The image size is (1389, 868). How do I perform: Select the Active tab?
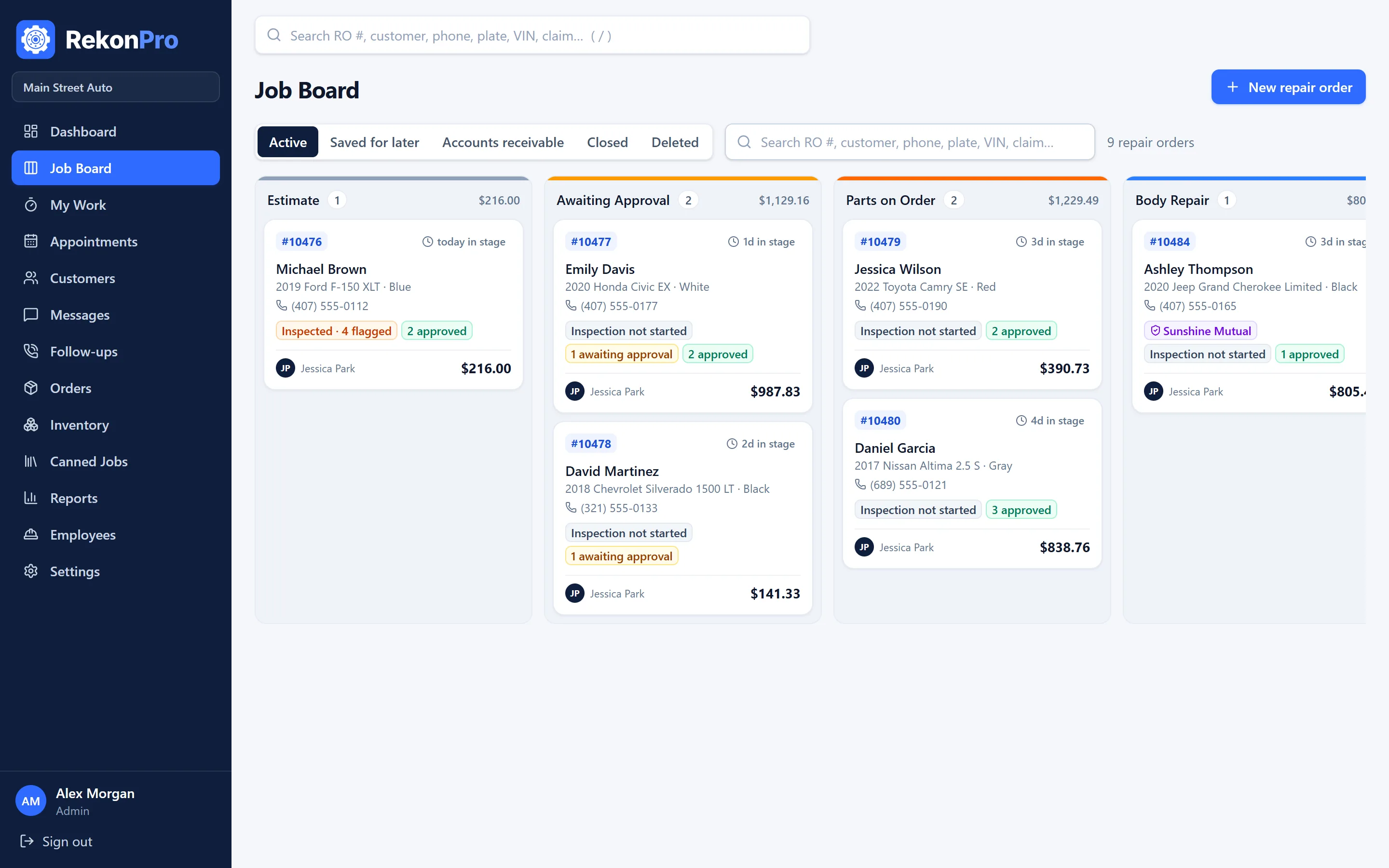pyautogui.click(x=287, y=142)
